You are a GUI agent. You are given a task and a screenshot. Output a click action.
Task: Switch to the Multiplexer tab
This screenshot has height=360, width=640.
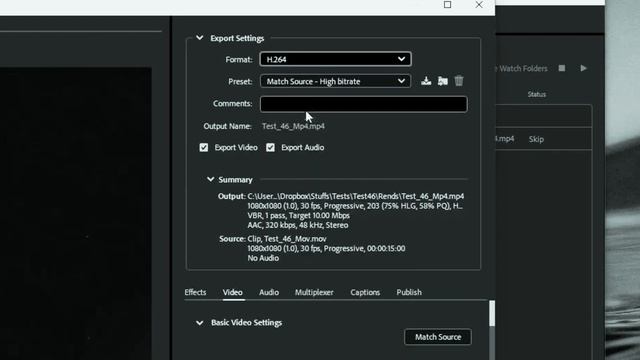click(x=314, y=292)
